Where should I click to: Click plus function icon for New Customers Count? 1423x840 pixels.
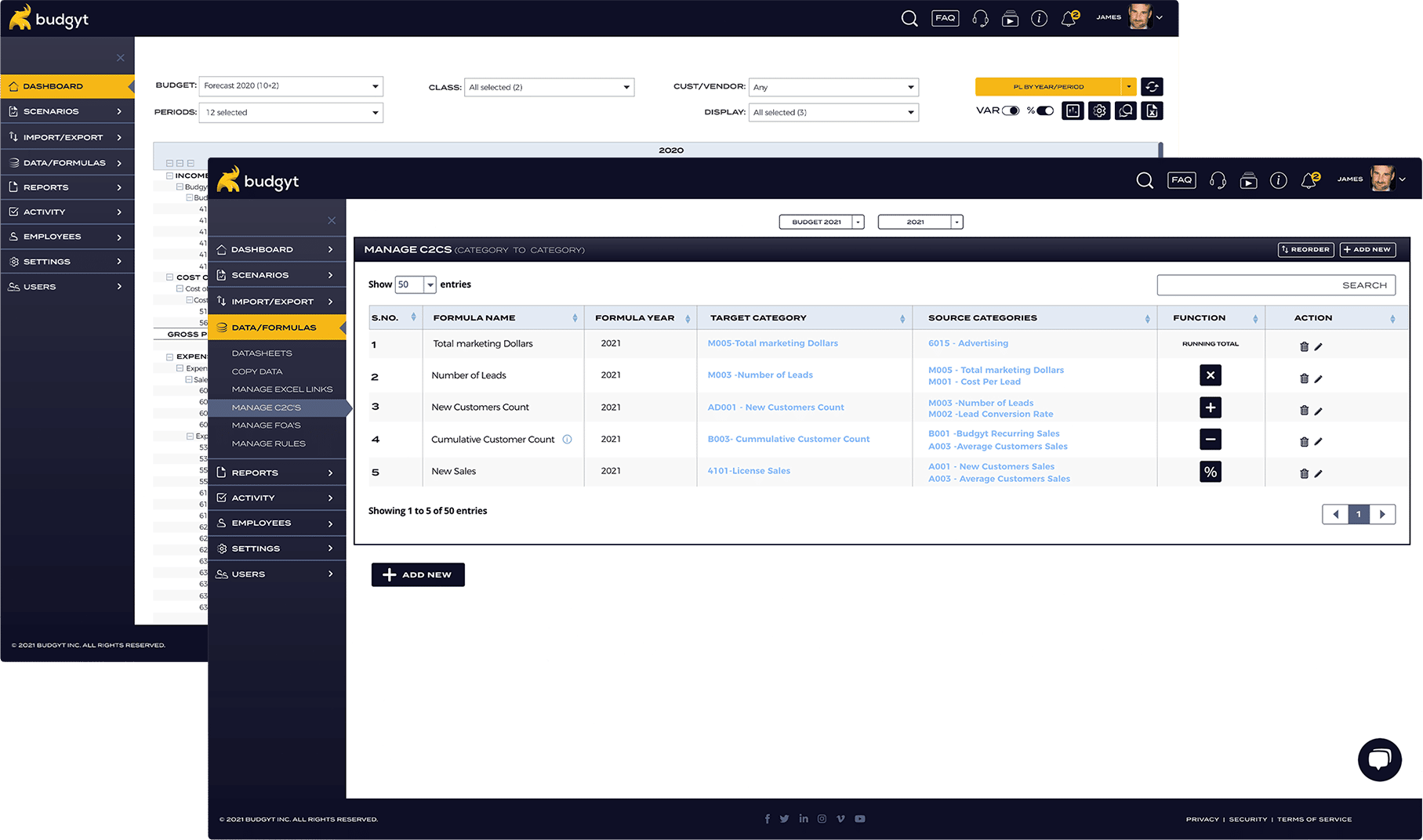click(1211, 407)
